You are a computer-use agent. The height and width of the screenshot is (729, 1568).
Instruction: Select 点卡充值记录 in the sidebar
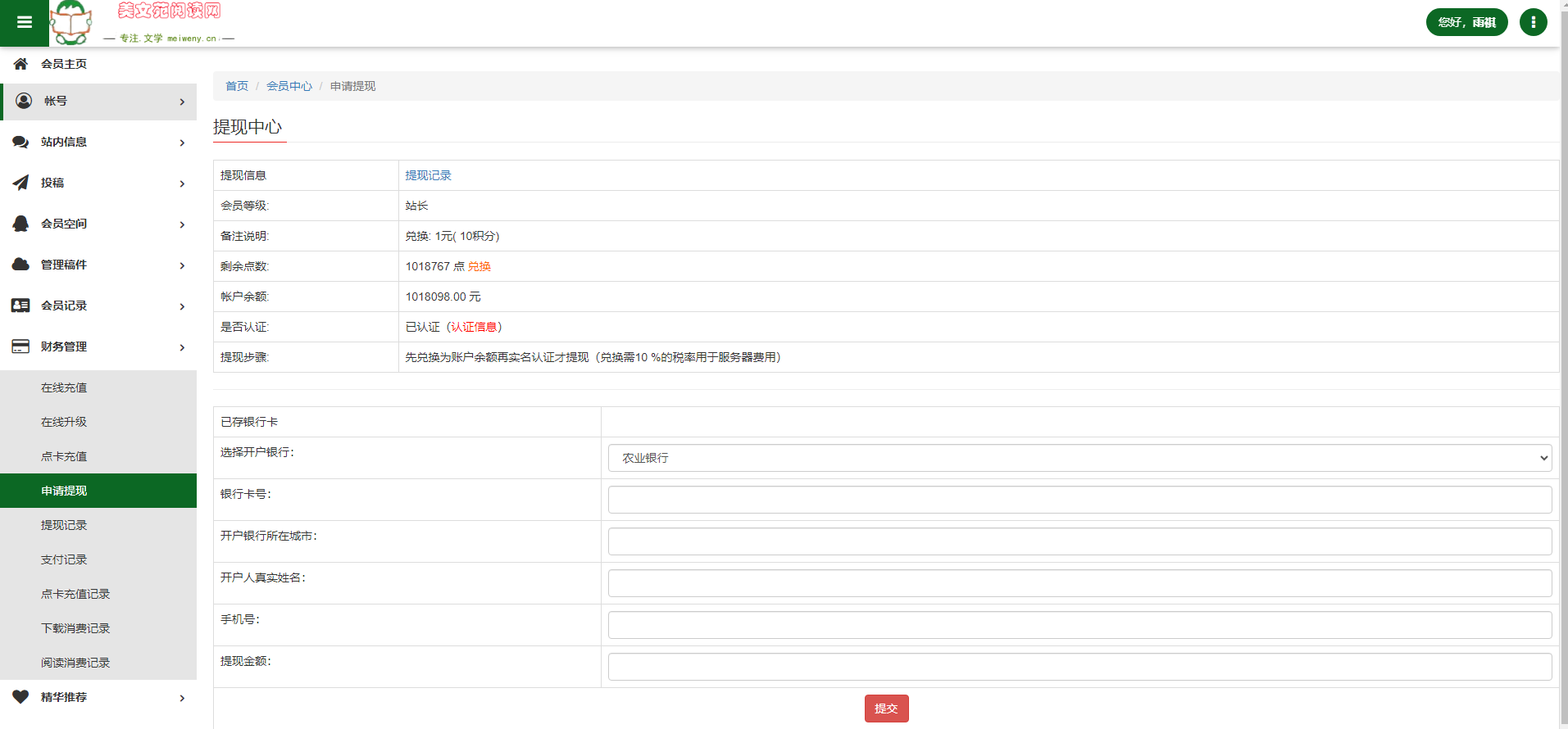98,594
